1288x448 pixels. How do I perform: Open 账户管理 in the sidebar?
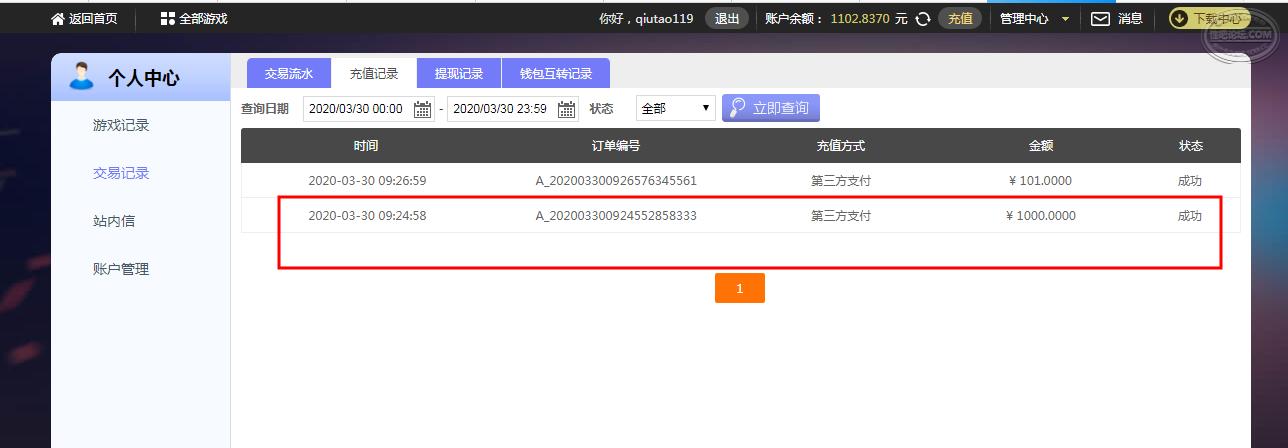121,269
